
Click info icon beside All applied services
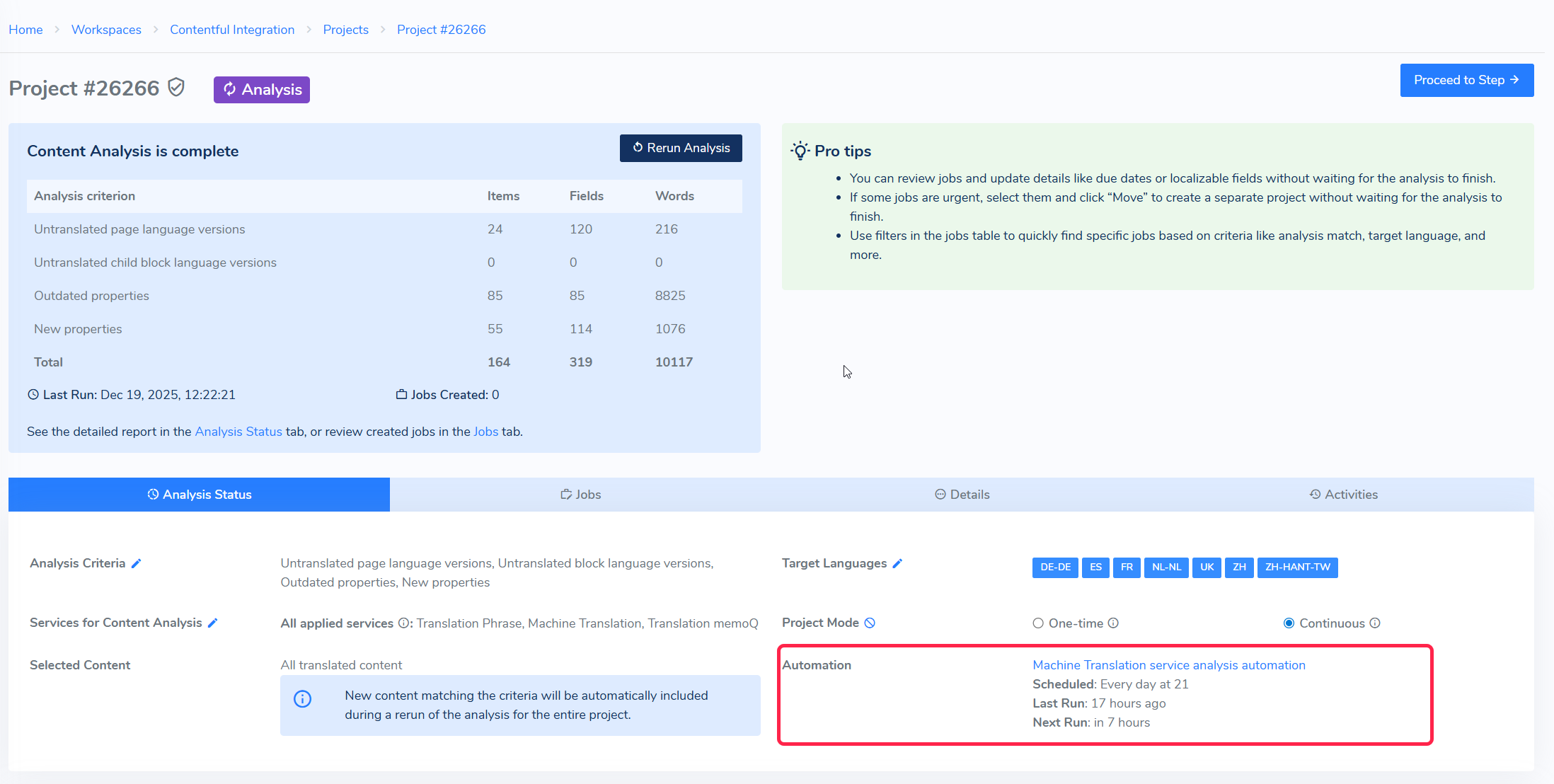point(403,623)
